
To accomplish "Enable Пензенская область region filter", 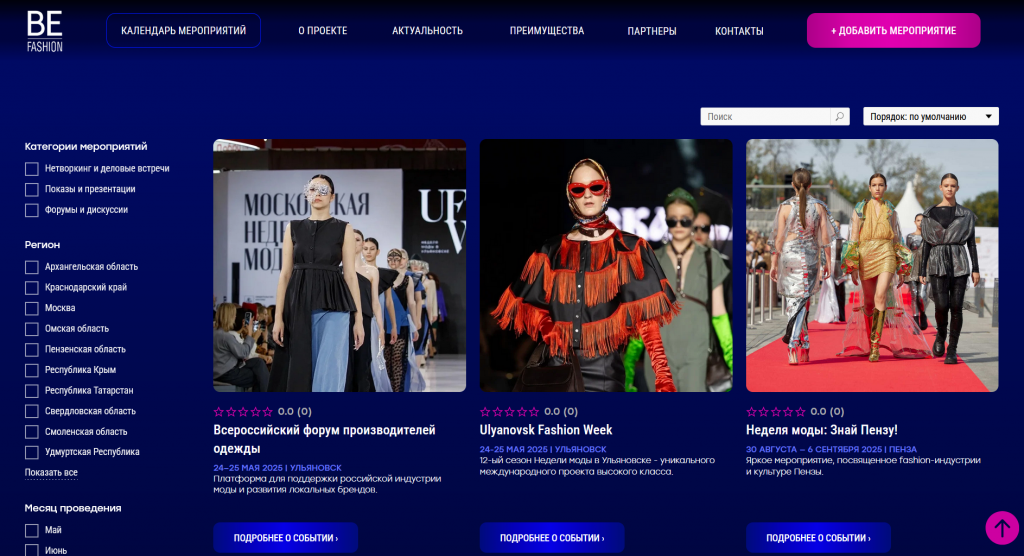I will pos(31,350).
